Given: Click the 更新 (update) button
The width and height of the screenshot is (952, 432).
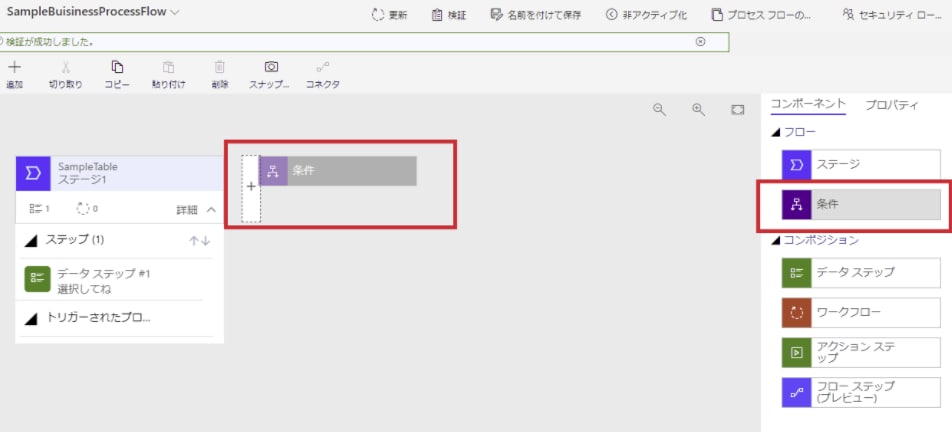Looking at the screenshot, I should (x=389, y=15).
